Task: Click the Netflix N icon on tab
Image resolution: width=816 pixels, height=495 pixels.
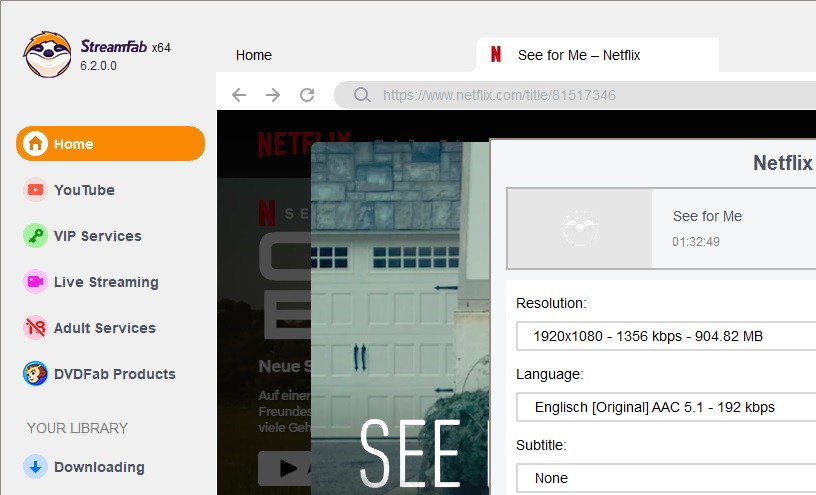Action: click(496, 54)
